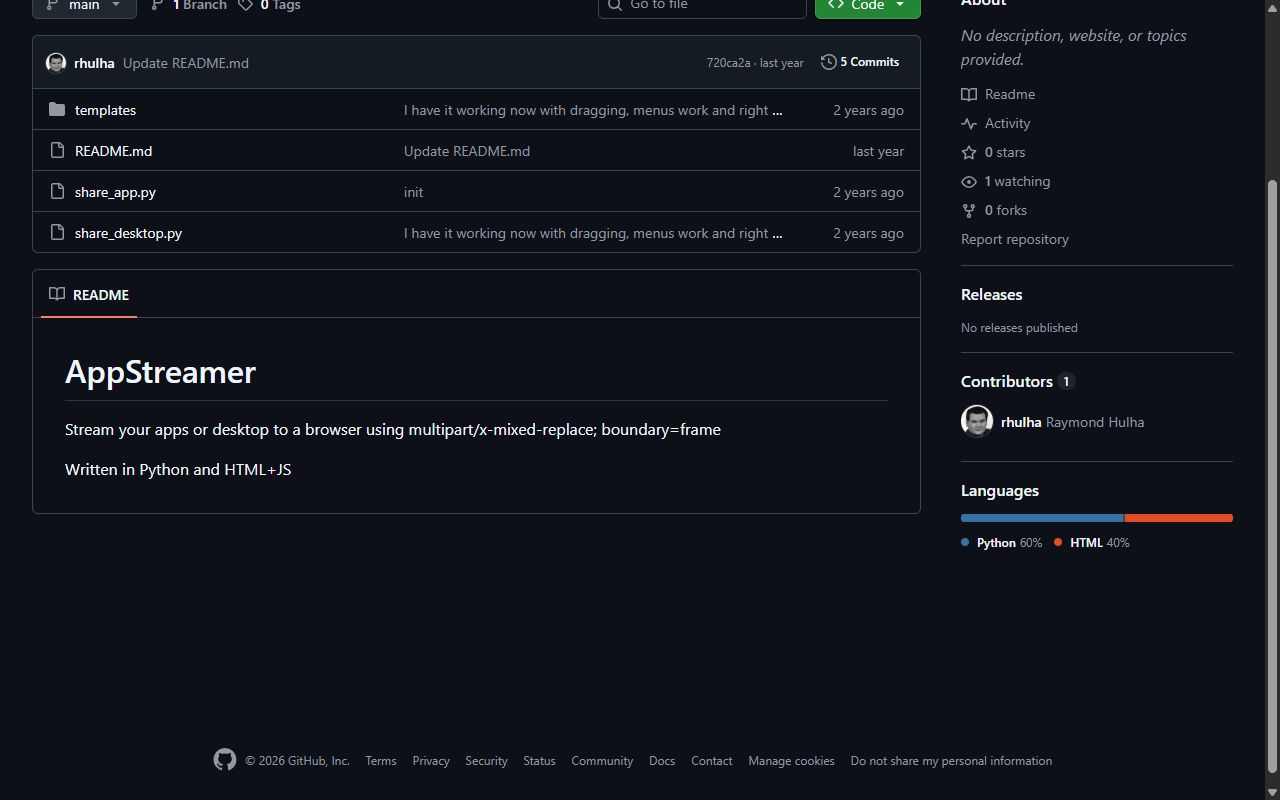1280x800 pixels.
Task: Click the red HTML segment of language bar
Action: 1179,518
